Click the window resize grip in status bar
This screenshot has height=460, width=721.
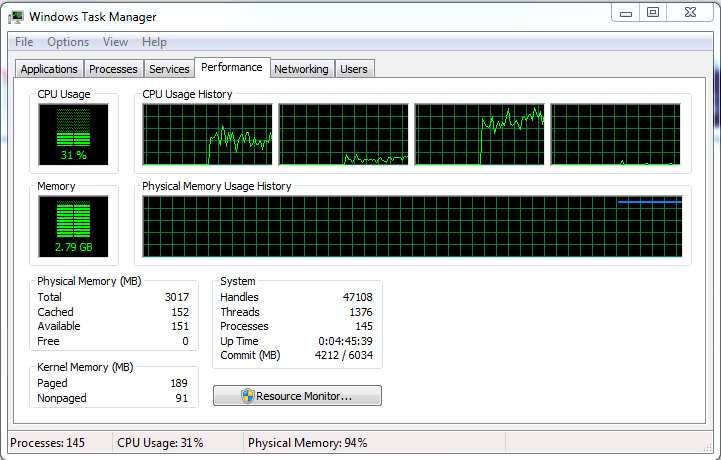708,448
